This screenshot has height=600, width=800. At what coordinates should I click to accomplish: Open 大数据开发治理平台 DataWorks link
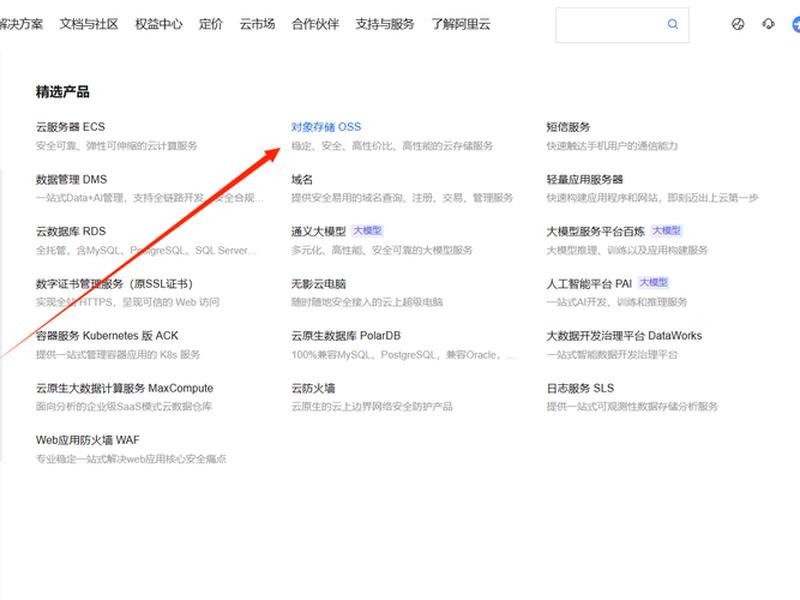pos(624,336)
